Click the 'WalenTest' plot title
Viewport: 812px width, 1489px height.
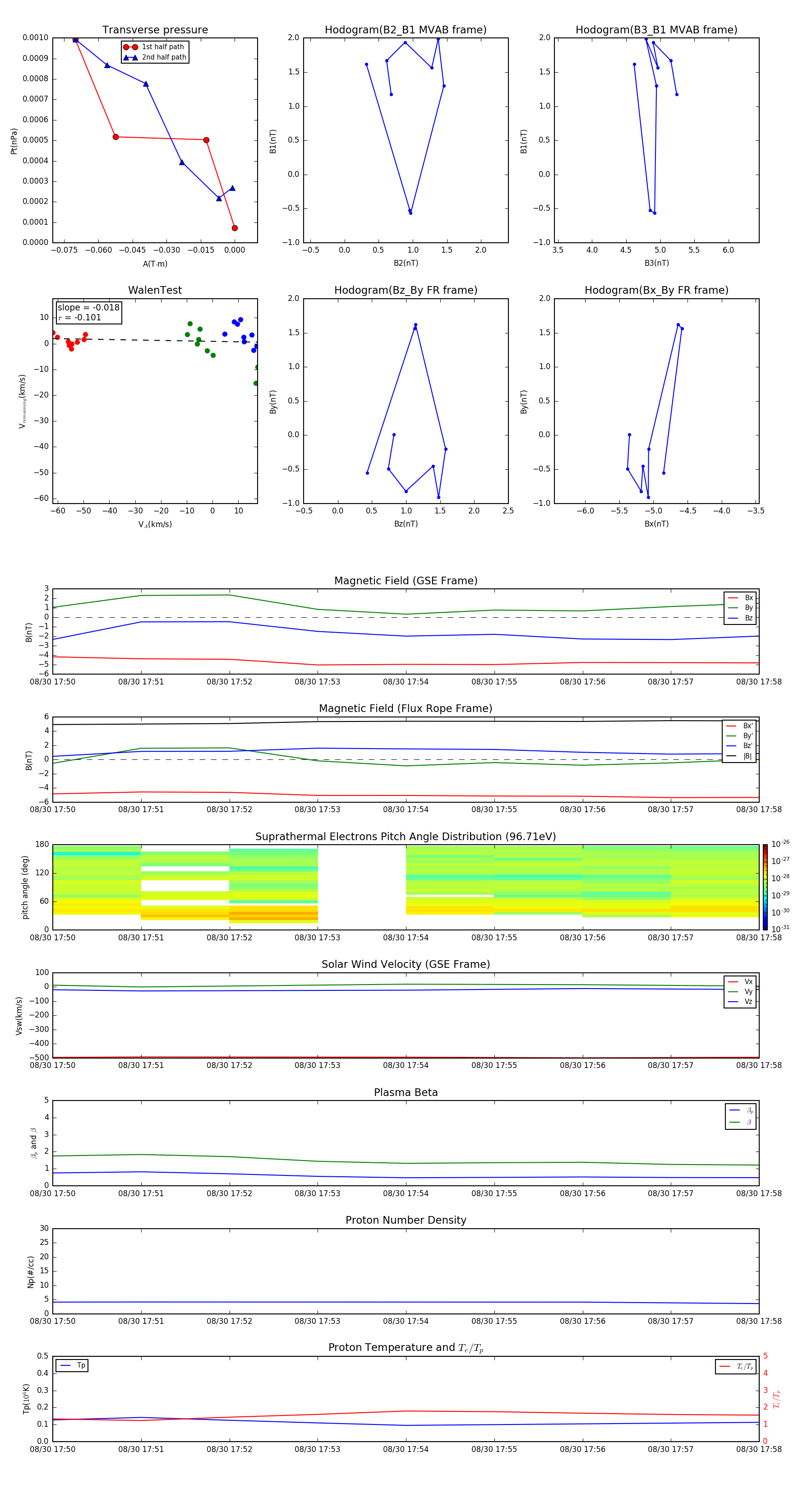tap(155, 290)
